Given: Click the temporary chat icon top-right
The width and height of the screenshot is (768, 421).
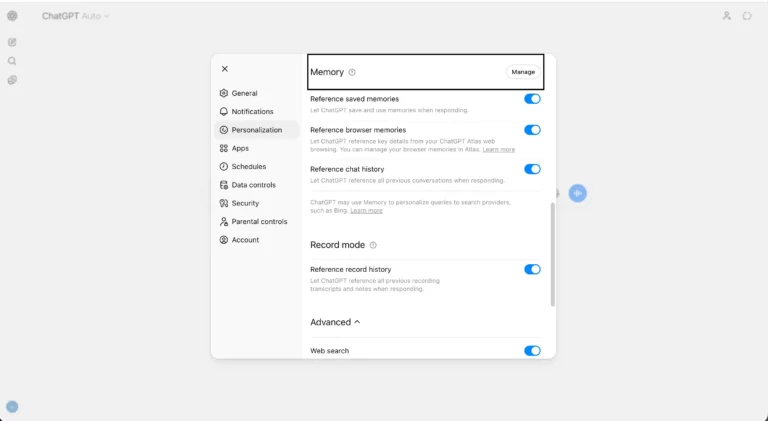Looking at the screenshot, I should click(x=746, y=16).
